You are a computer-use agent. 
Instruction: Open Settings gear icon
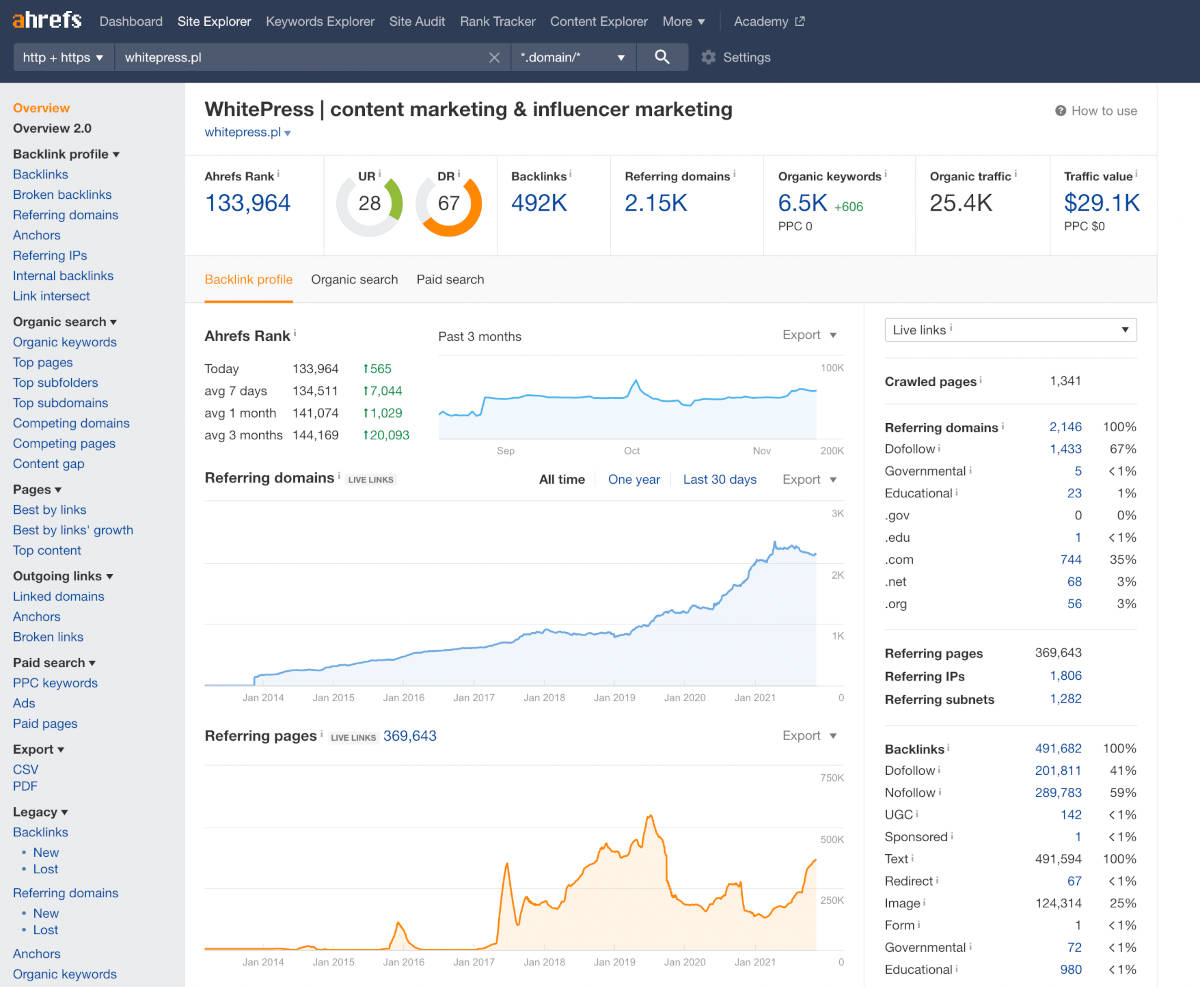pos(709,57)
